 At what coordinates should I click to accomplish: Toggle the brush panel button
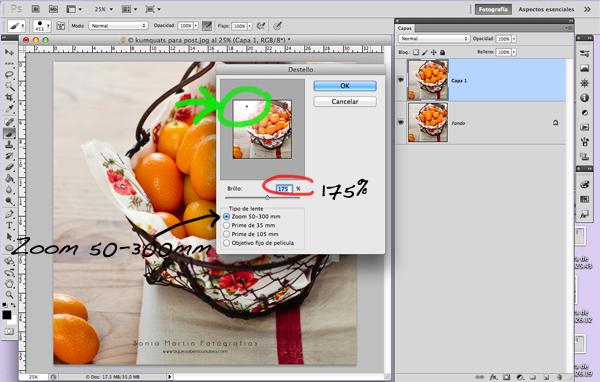(x=60, y=26)
